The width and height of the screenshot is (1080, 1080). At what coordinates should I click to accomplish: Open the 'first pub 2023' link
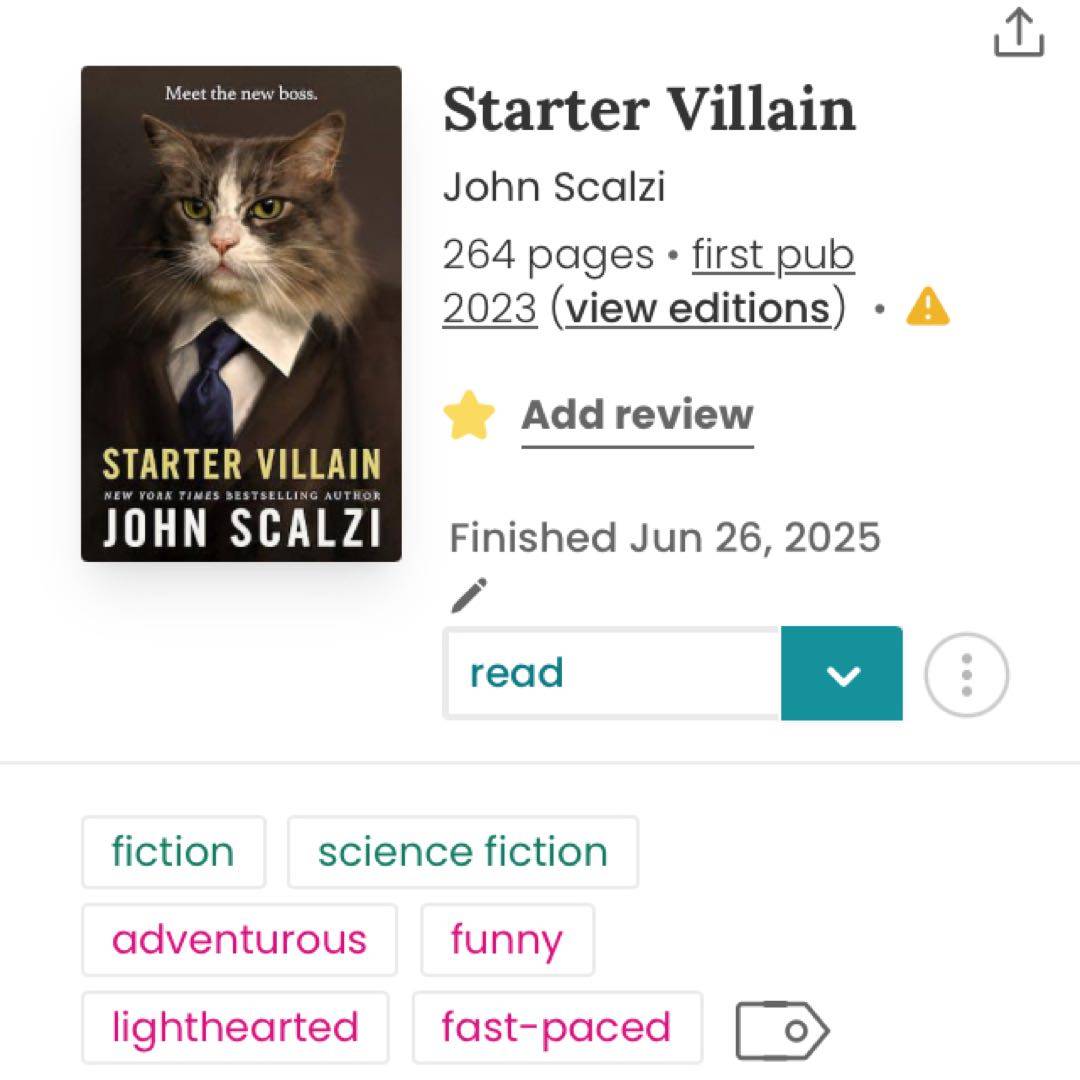click(771, 256)
